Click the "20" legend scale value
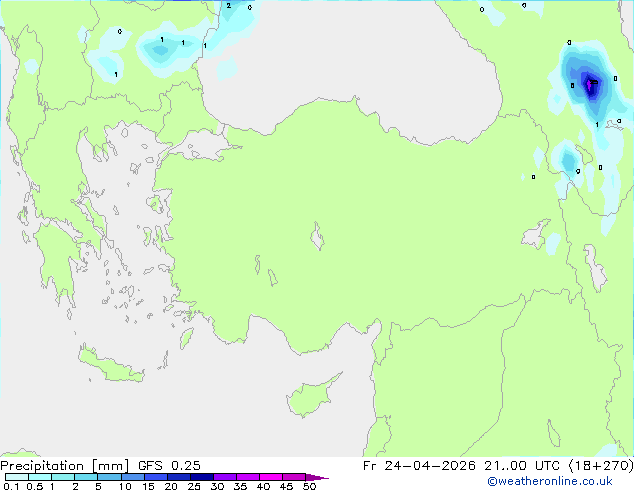 (171, 486)
